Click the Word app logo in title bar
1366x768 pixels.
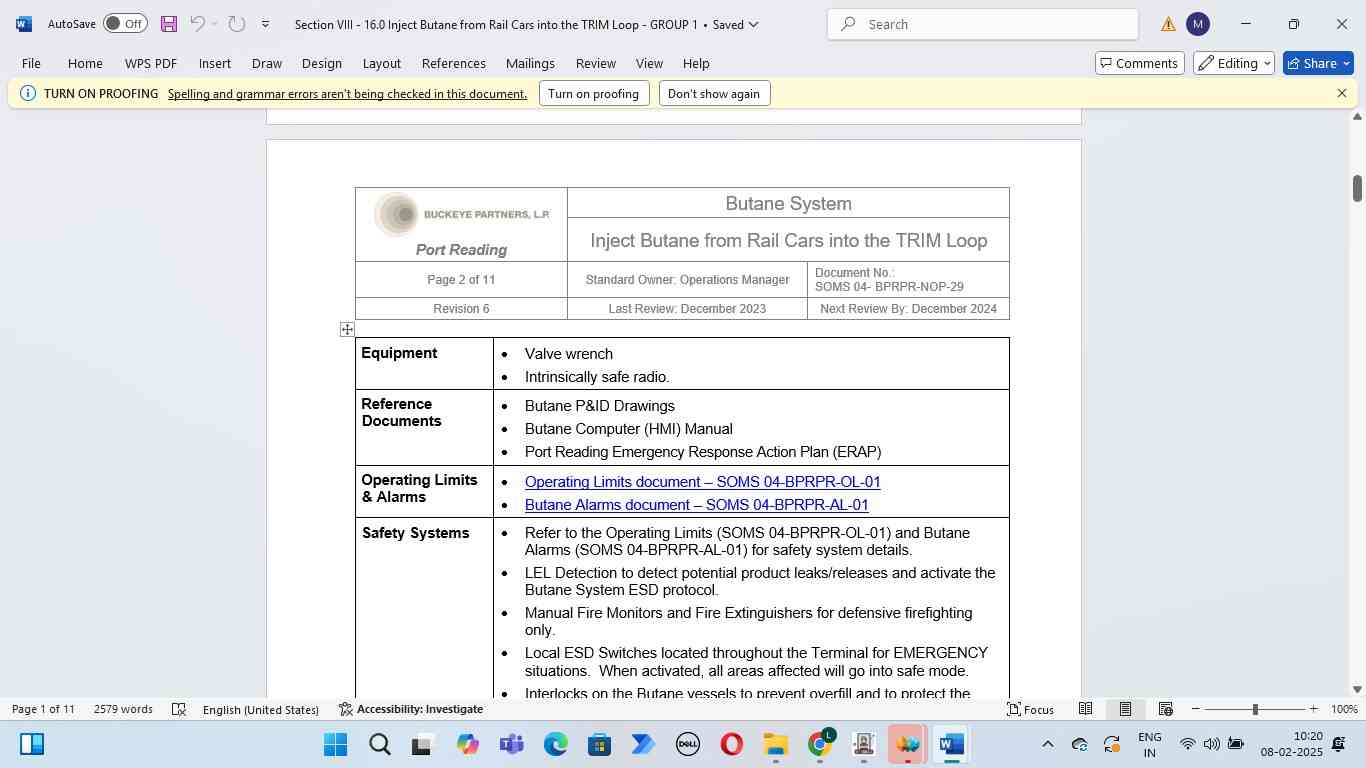24,24
